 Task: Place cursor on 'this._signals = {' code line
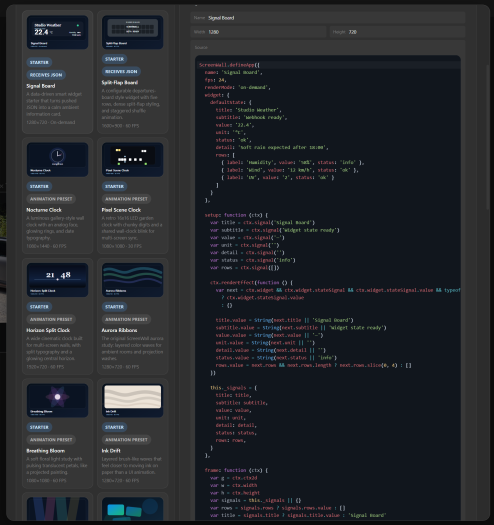tap(233, 388)
